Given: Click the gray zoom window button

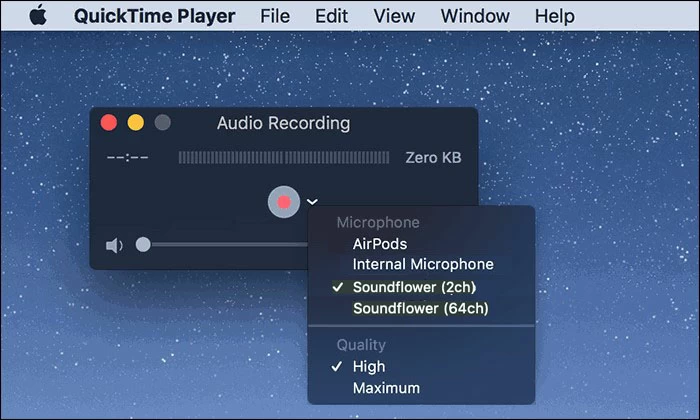Looking at the screenshot, I should [161, 124].
